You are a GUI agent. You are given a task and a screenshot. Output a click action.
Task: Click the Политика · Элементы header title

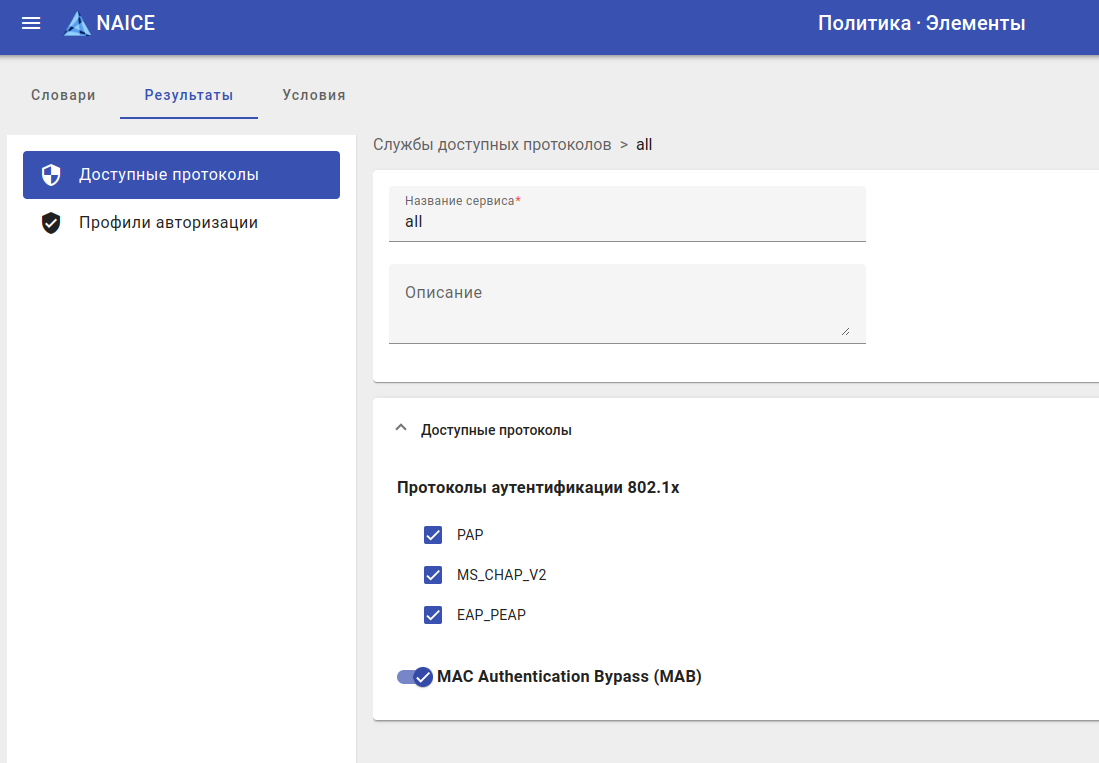921,23
